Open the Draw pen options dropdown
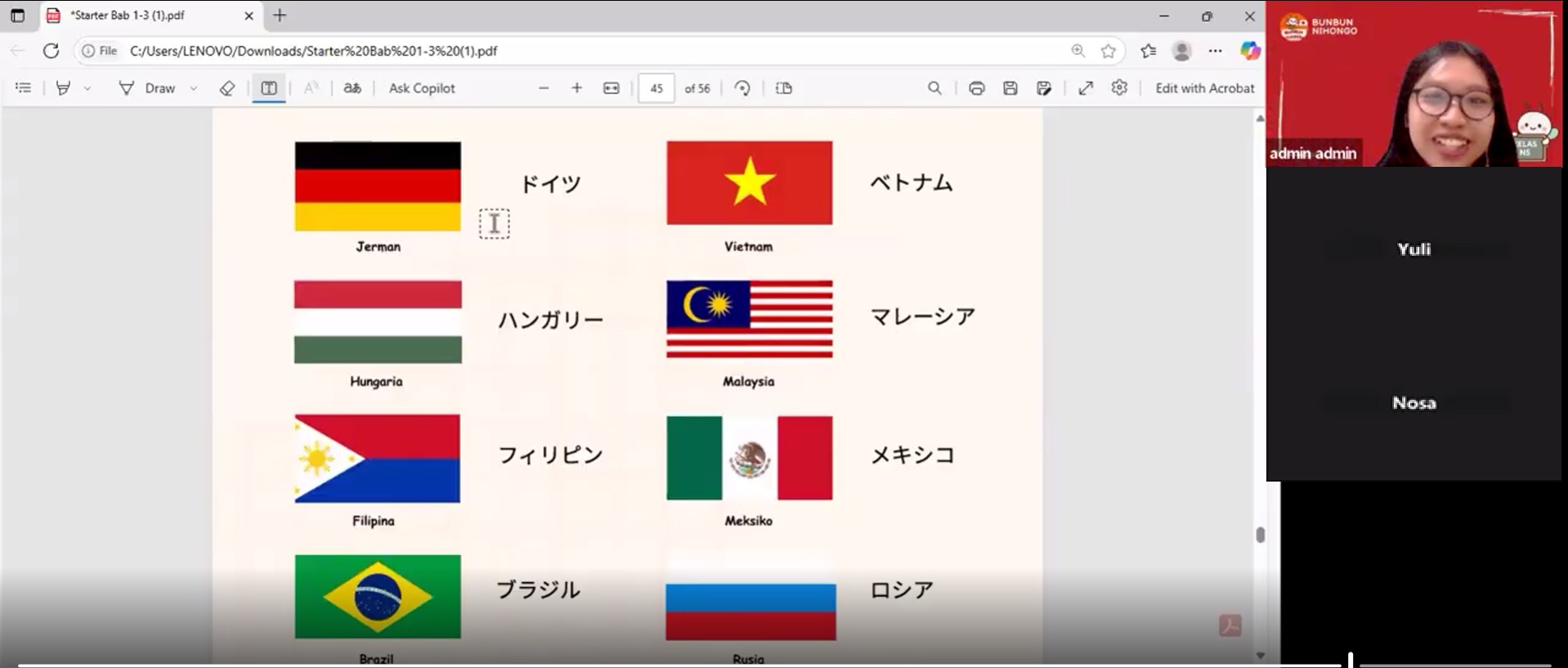1568x668 pixels. pyautogui.click(x=194, y=88)
